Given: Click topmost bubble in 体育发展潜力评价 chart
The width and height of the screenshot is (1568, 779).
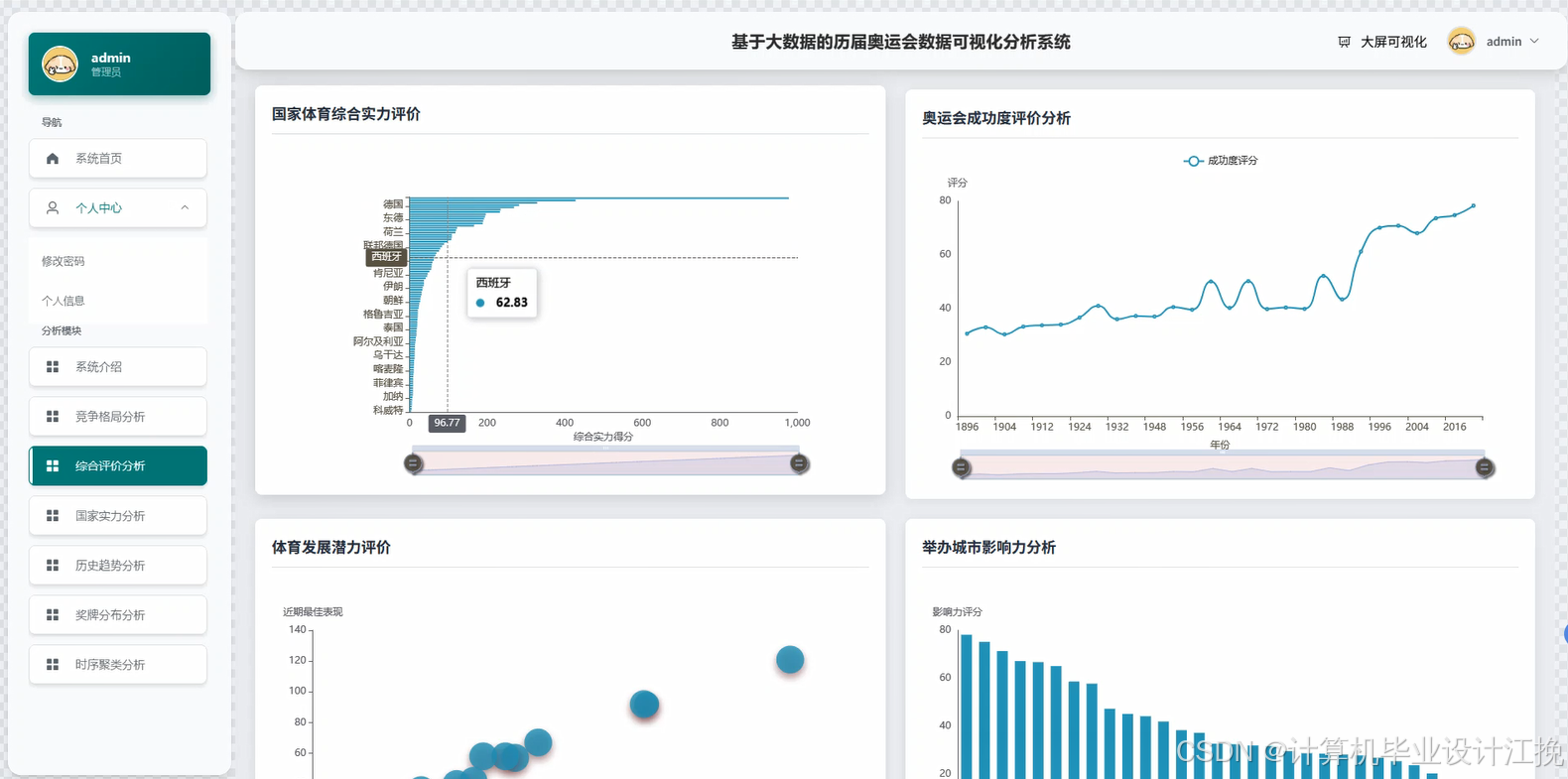Looking at the screenshot, I should 790,660.
